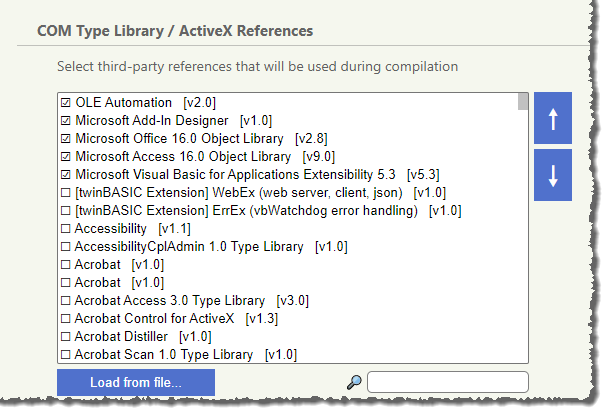
Task: Toggle Visual Basic for Applications Extensibility 5.3
Action: (66, 174)
